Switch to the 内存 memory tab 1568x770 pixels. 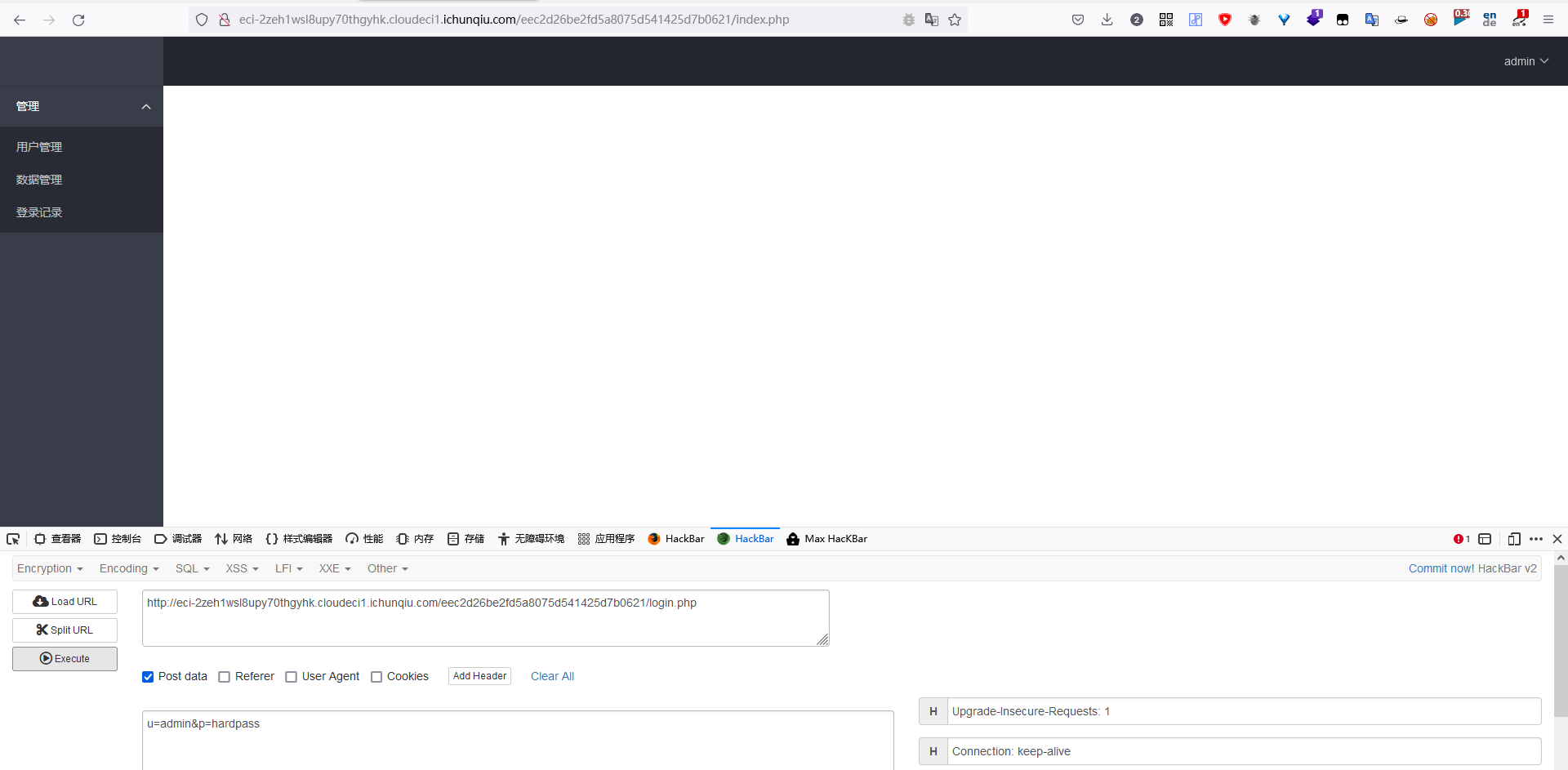click(x=415, y=539)
